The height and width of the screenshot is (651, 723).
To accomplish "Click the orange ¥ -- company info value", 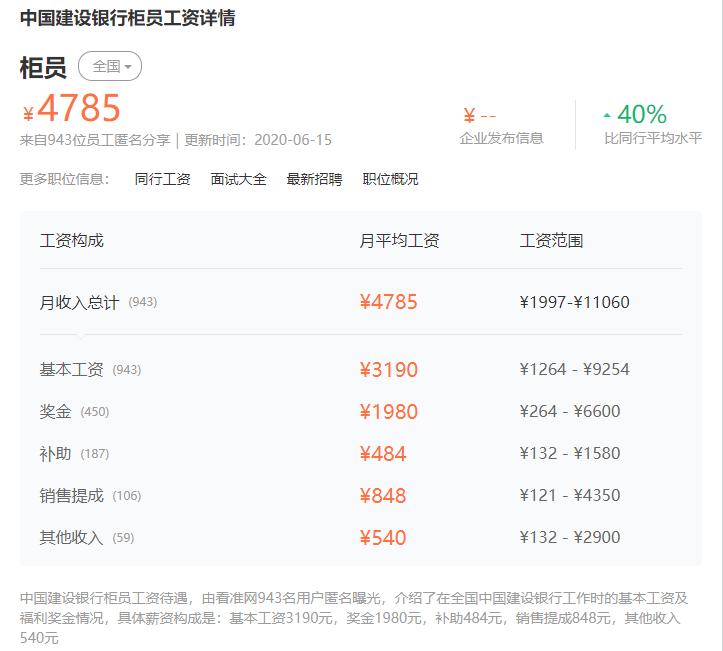I will point(480,115).
